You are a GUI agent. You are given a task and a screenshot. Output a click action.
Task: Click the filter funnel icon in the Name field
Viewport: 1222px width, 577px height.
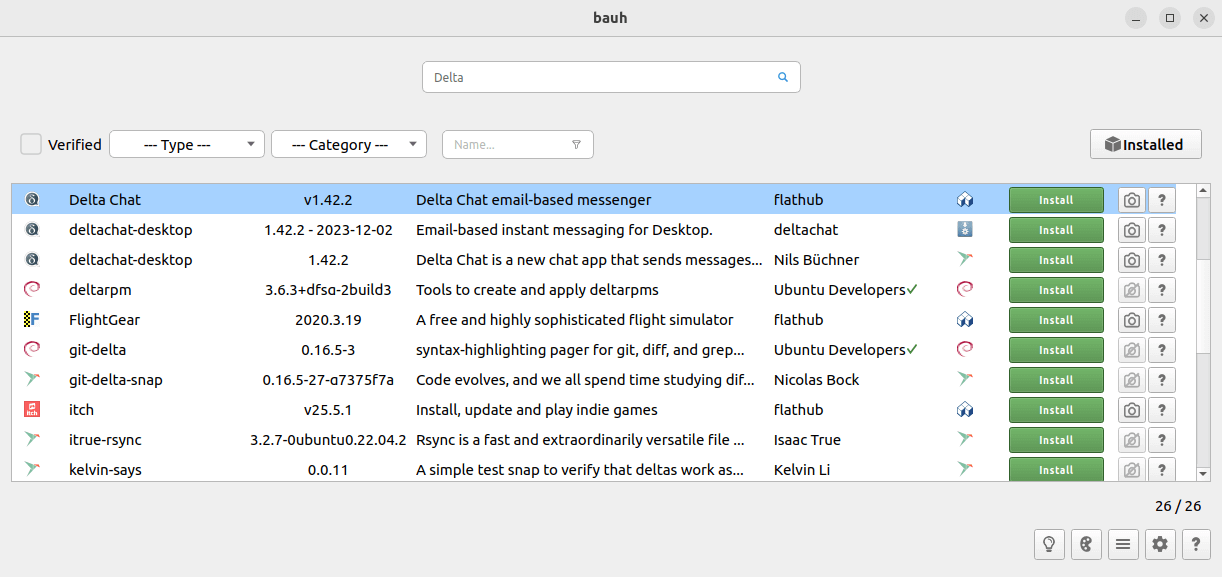(x=576, y=144)
